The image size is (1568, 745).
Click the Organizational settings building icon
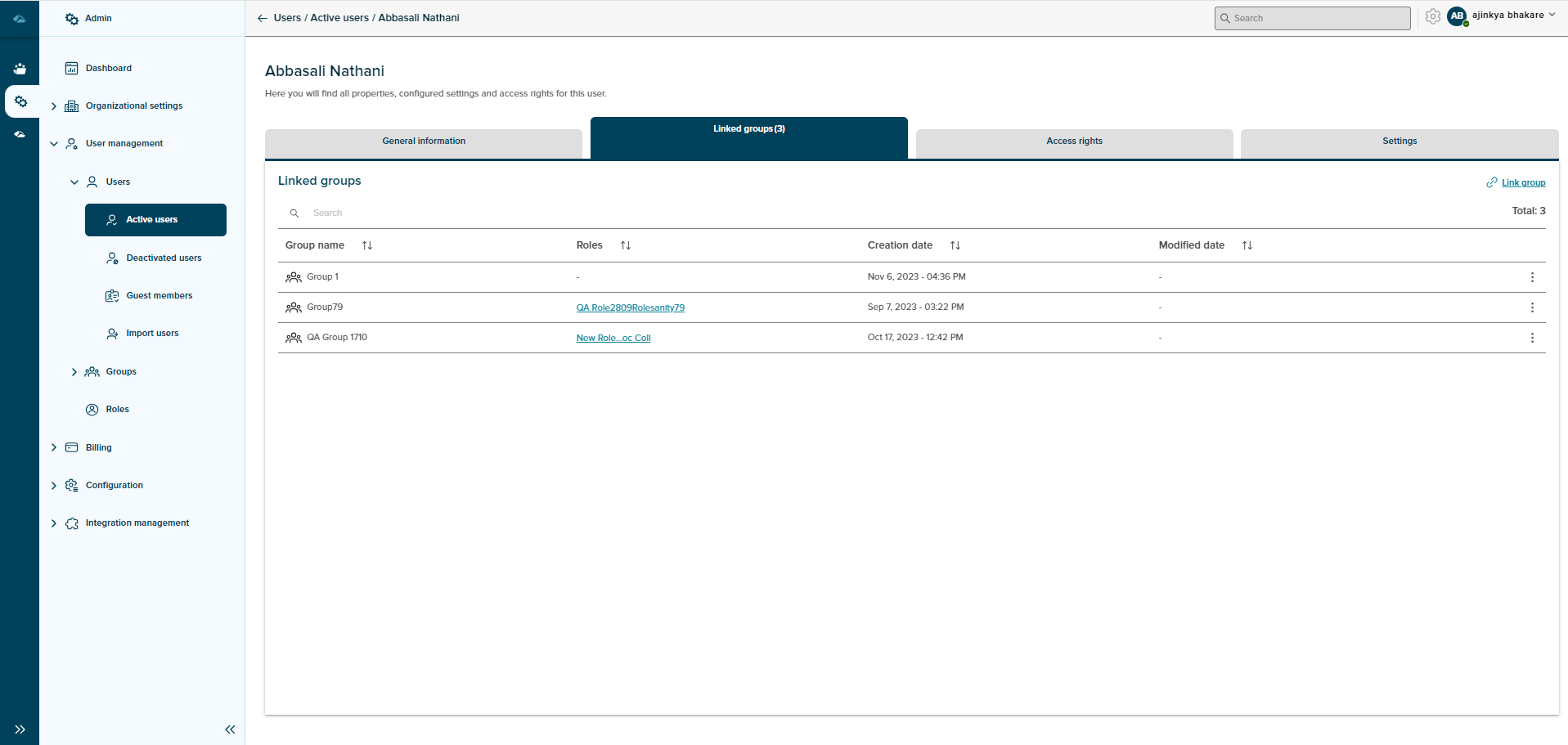72,106
